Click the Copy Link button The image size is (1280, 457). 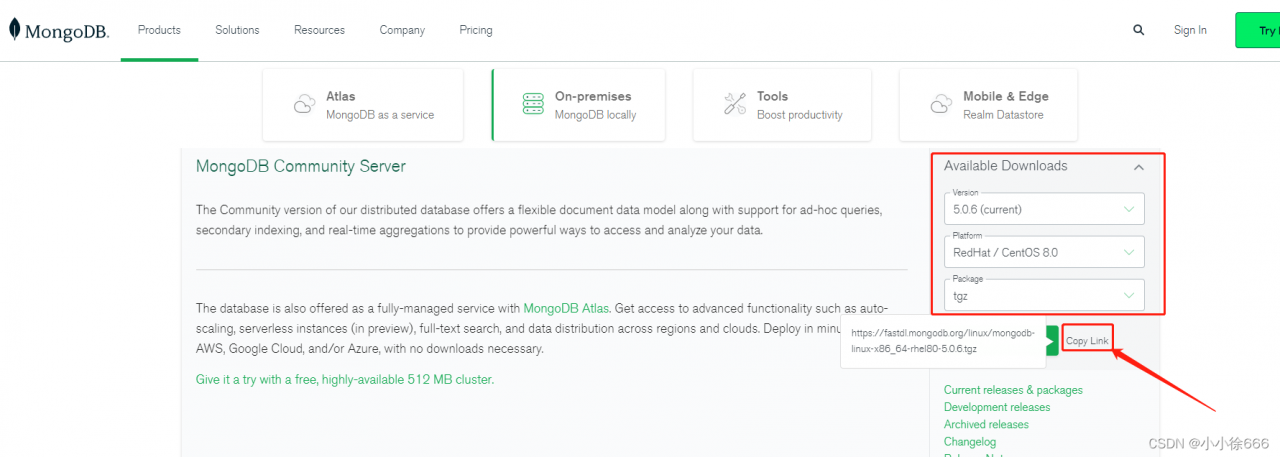coord(1087,341)
